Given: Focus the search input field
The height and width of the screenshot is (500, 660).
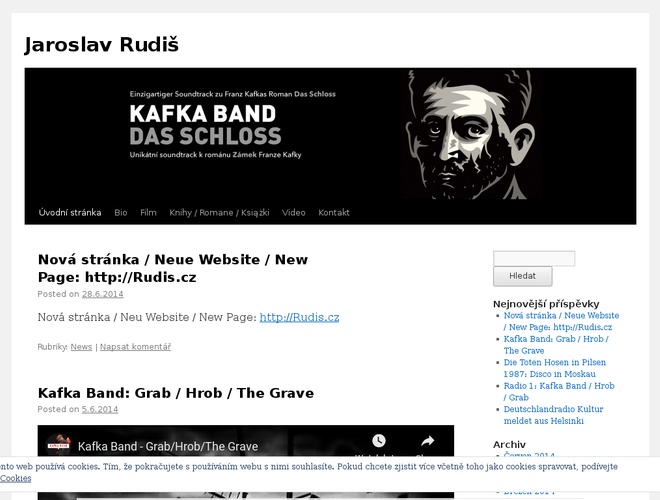Looking at the screenshot, I should tap(534, 258).
